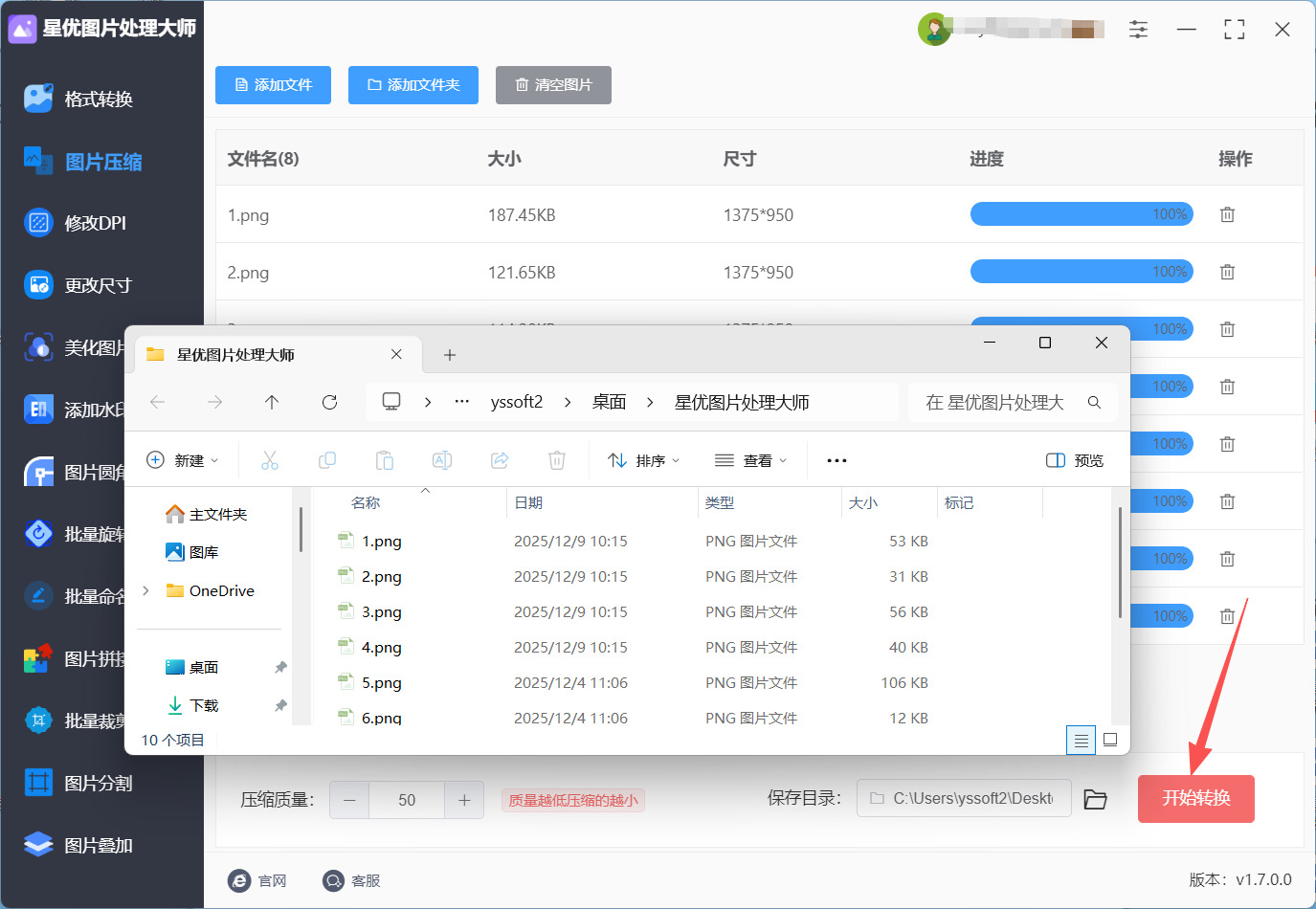This screenshot has height=909, width=1316.
Task: Open the 新建 dropdown in explorer
Action: (x=182, y=460)
